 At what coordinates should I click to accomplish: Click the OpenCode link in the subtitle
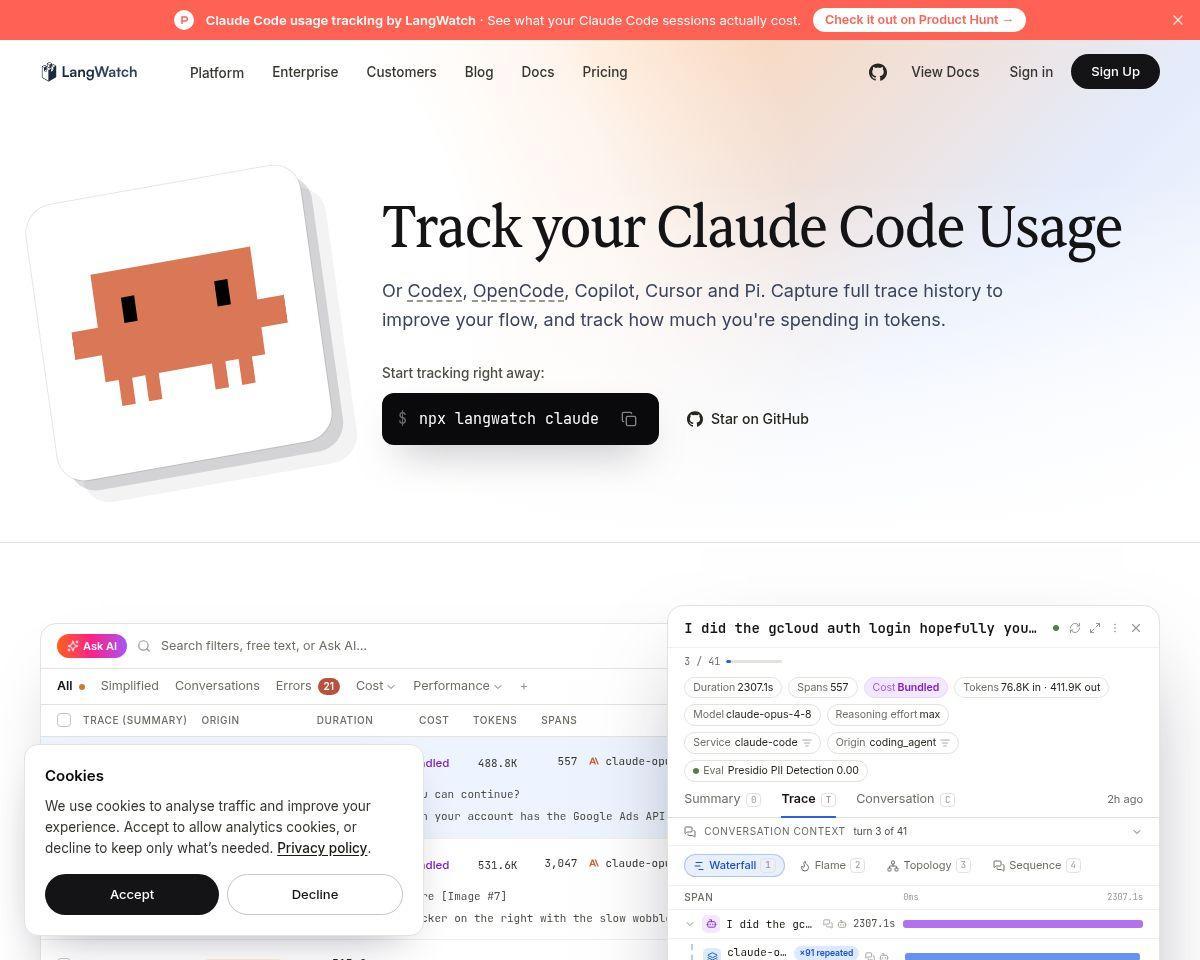coord(518,291)
